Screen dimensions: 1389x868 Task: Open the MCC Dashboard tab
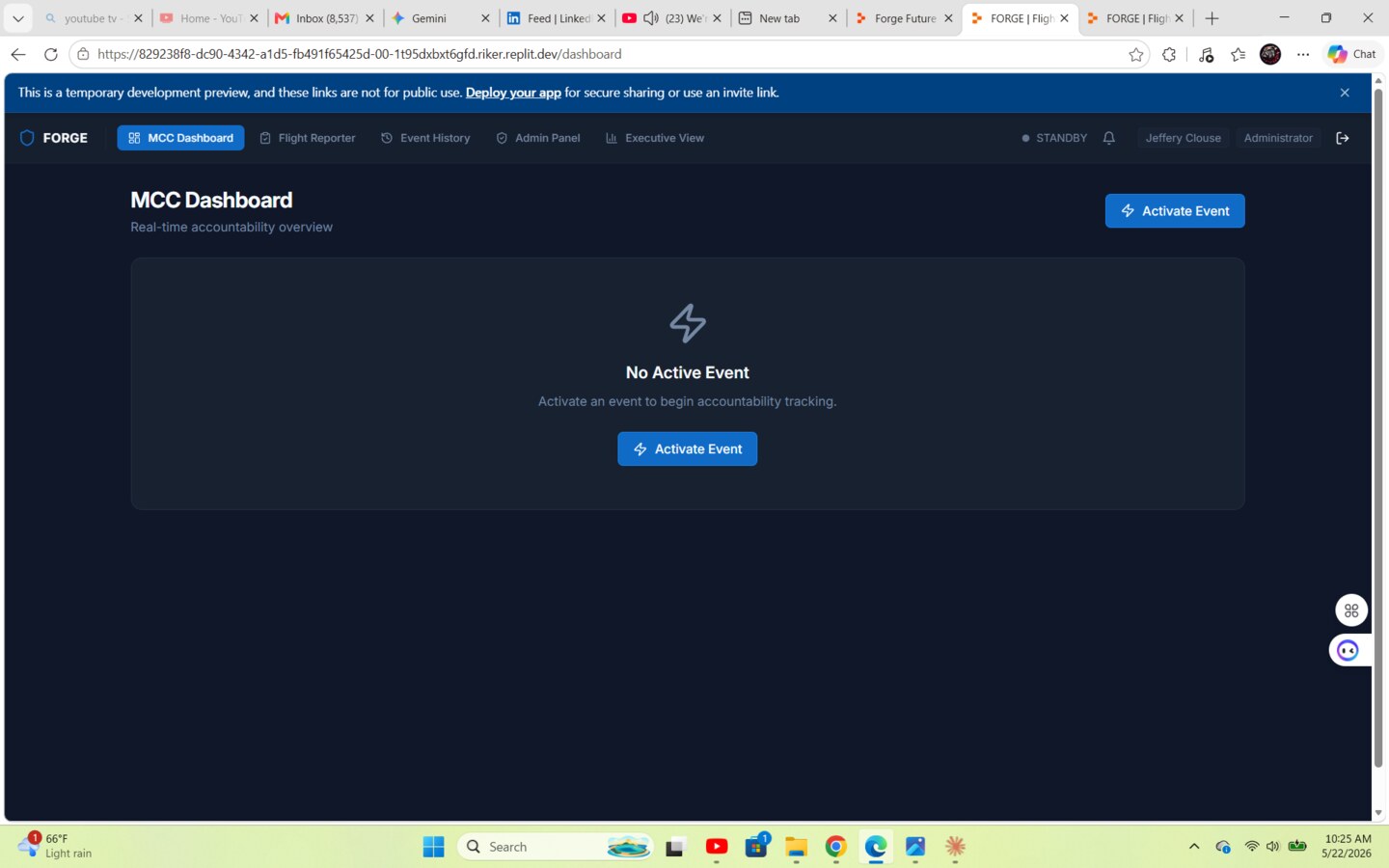(180, 138)
